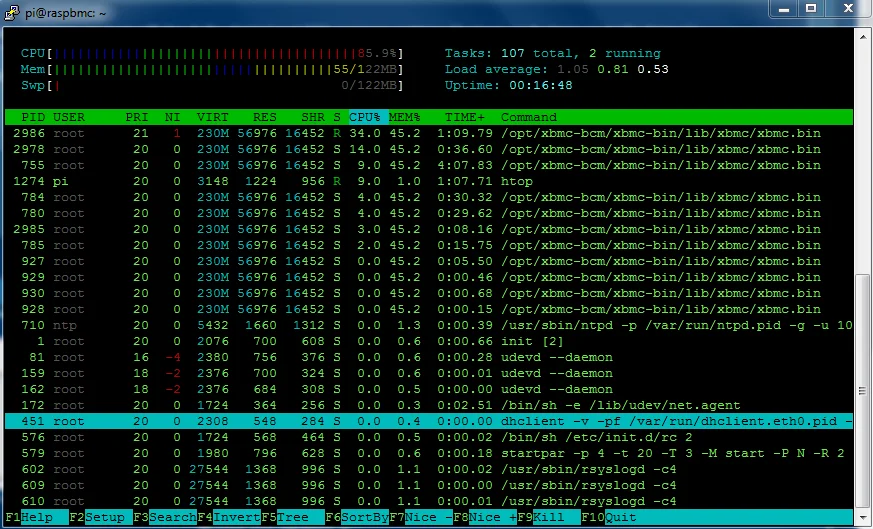Click the vertical scrollbar thumb
The width and height of the screenshot is (873, 529).
(x=862, y=390)
